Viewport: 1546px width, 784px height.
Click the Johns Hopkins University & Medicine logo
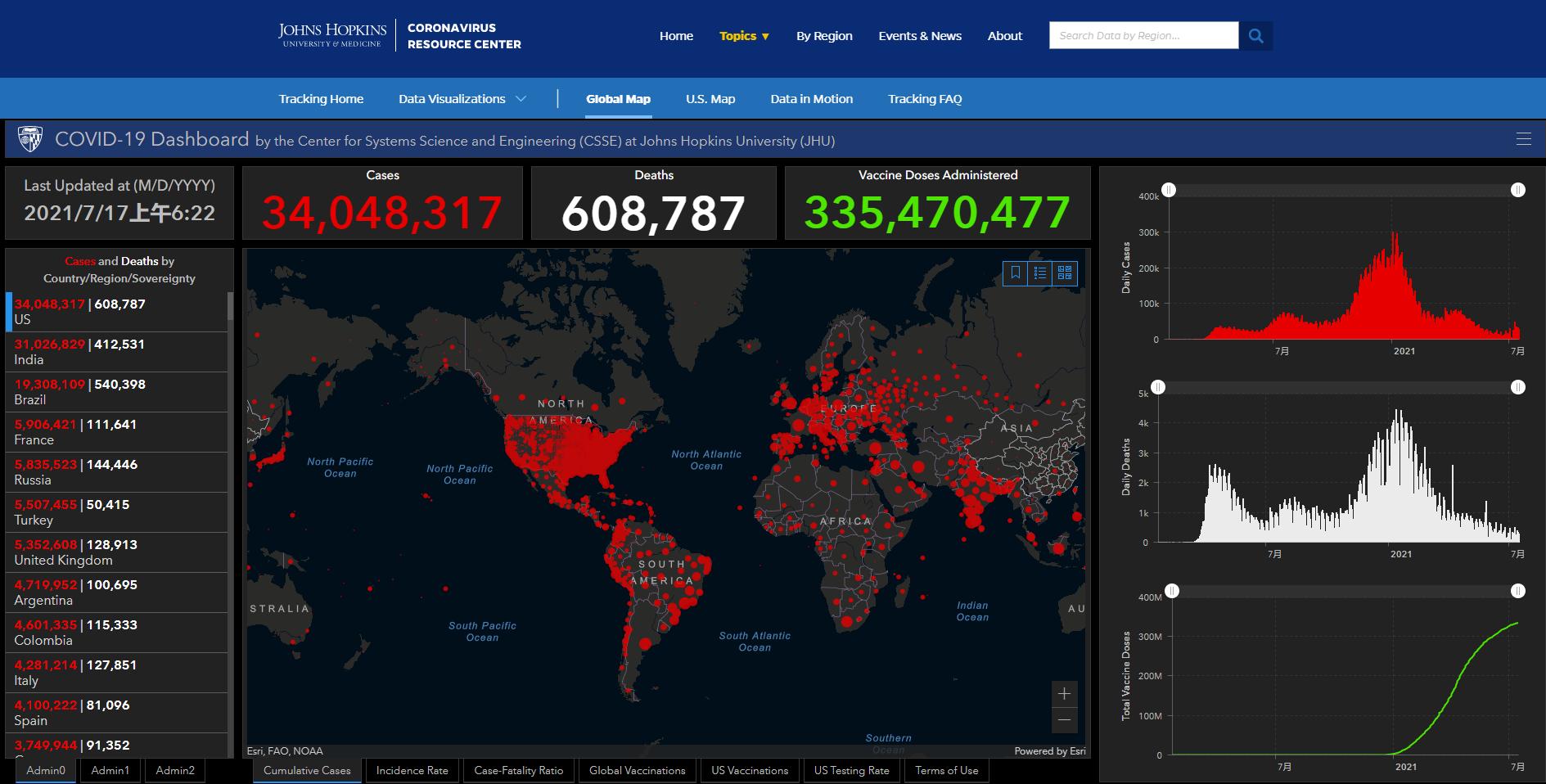(x=332, y=35)
